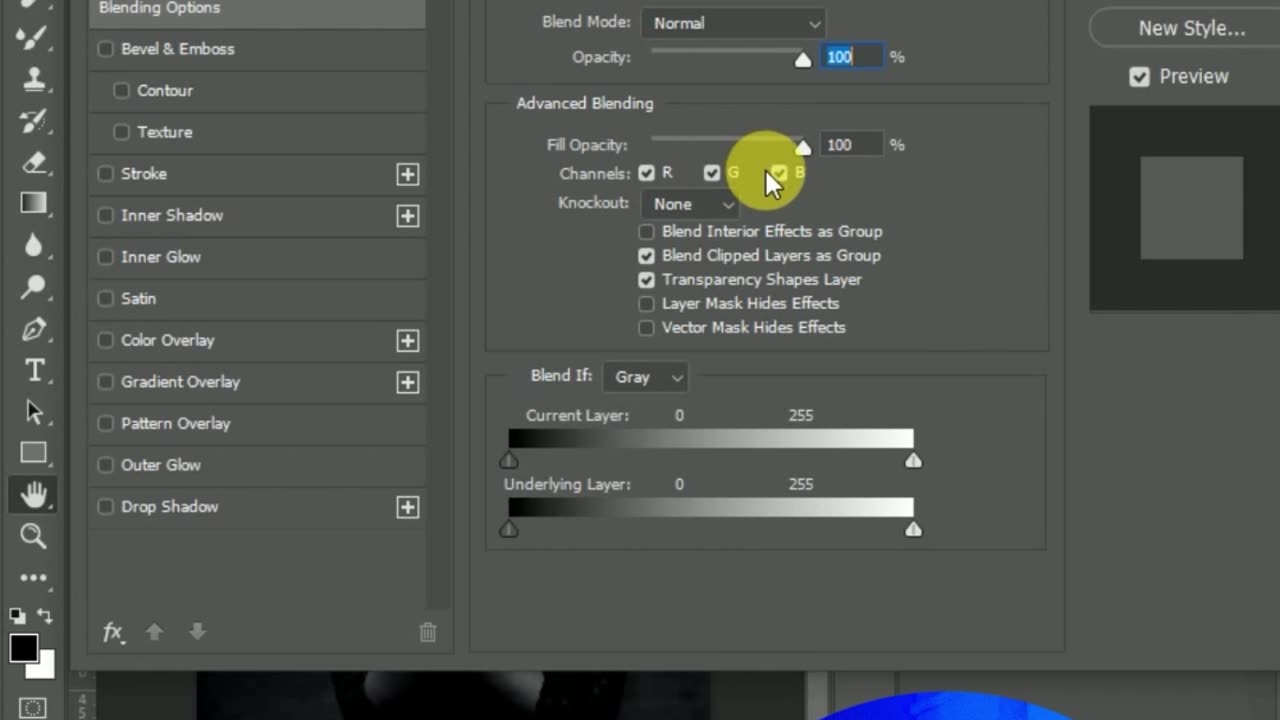Click the Opacity percentage input field
The height and width of the screenshot is (720, 1280).
852,57
